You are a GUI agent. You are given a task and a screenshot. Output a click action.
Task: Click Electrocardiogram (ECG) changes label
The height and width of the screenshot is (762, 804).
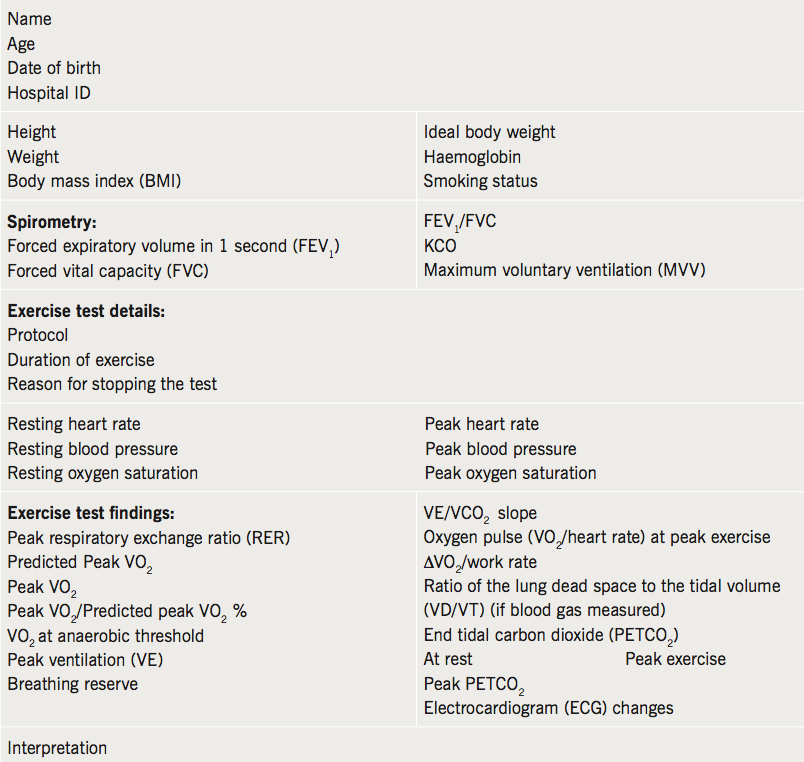click(548, 708)
